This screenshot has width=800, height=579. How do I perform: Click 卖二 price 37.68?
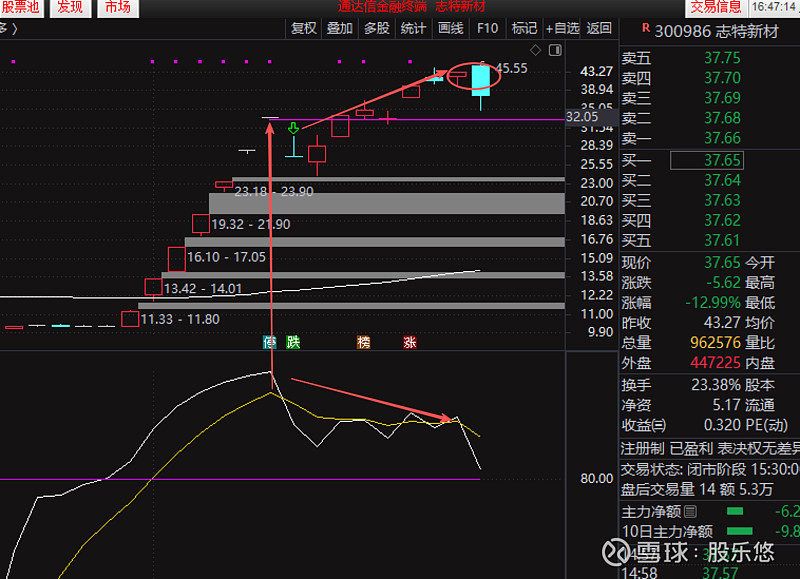pyautogui.click(x=722, y=118)
